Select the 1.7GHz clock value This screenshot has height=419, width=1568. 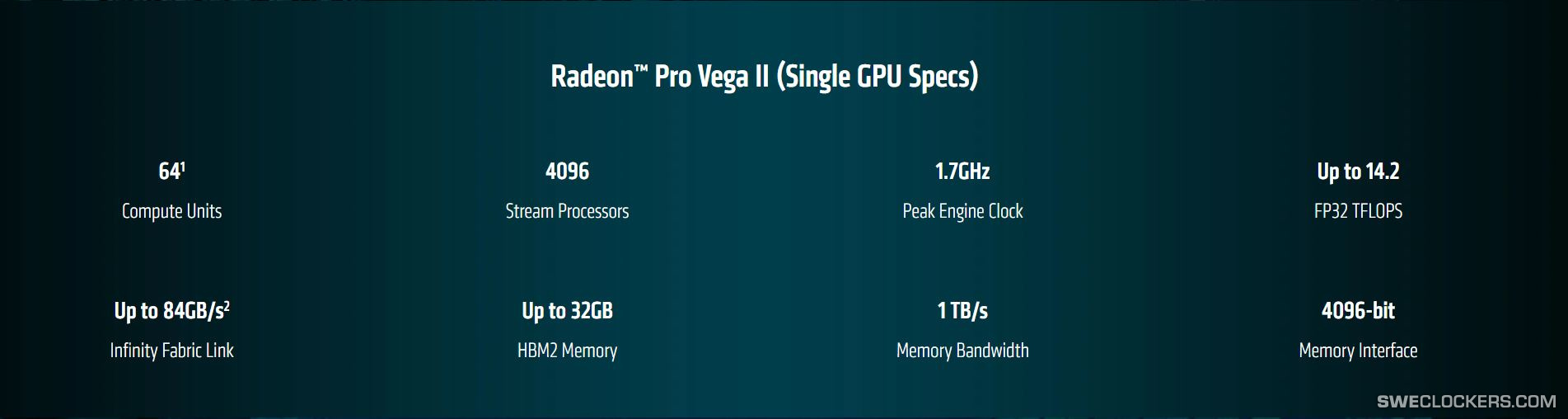point(962,171)
